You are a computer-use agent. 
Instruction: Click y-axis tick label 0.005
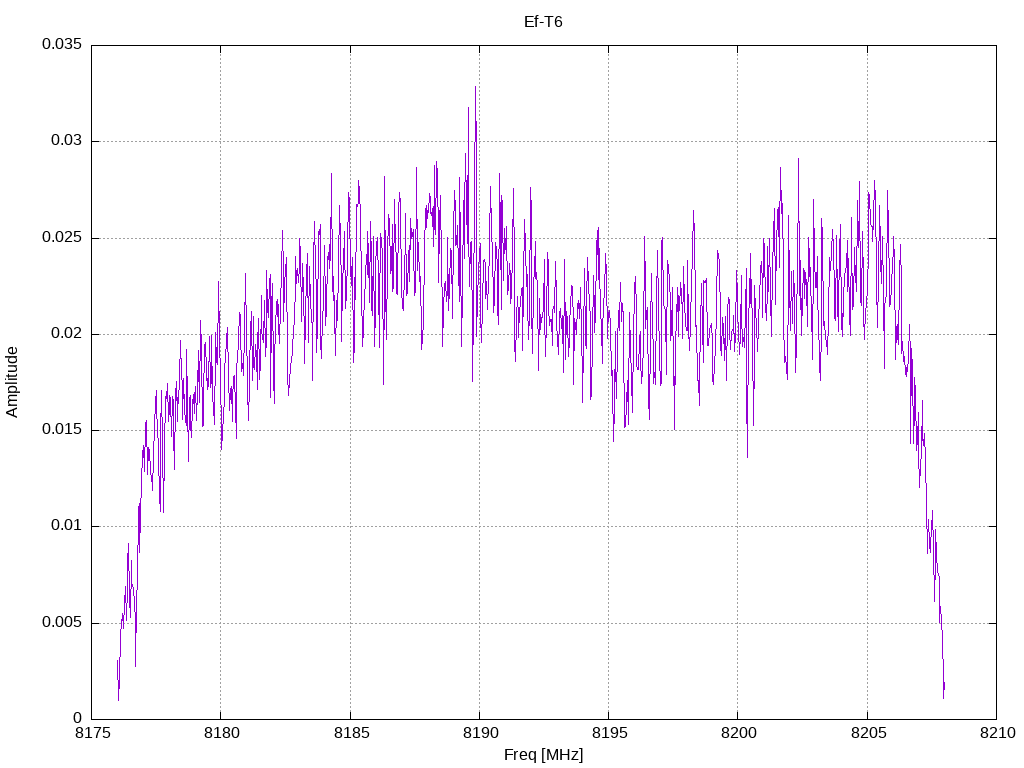tap(62, 622)
